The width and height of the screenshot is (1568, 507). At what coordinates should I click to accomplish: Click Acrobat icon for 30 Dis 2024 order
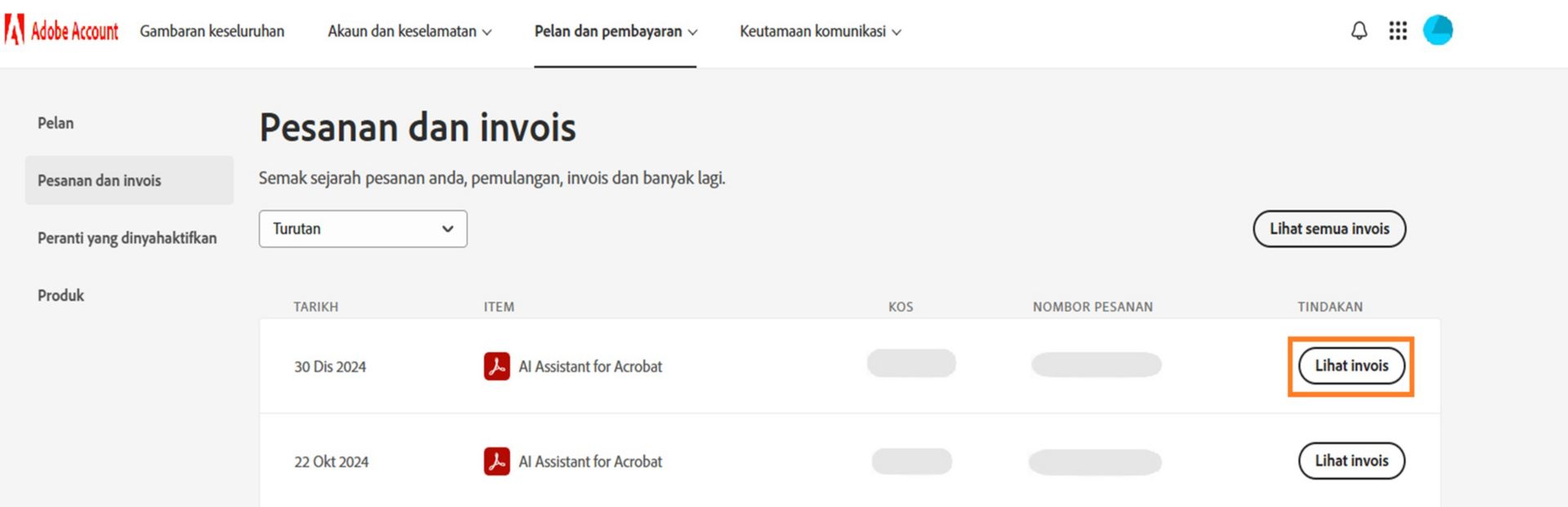pos(497,367)
